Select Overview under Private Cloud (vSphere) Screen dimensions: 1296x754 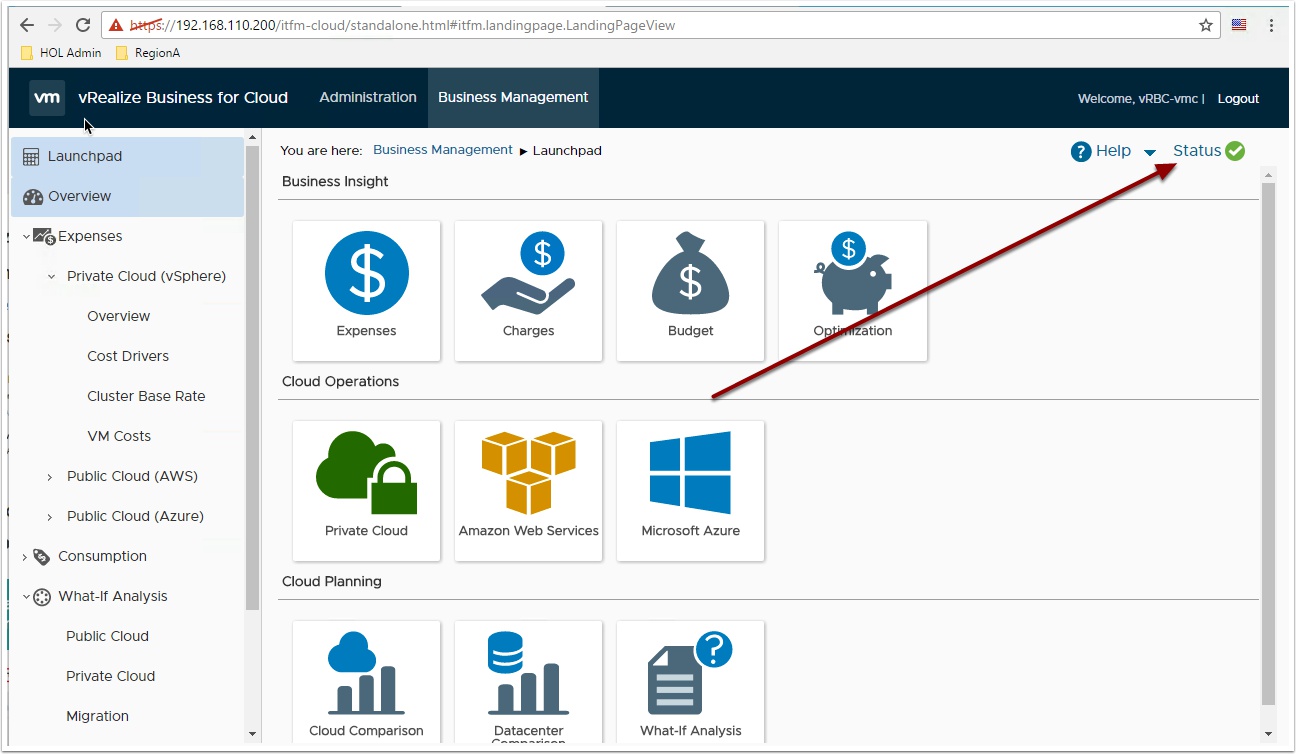pyautogui.click(x=119, y=316)
